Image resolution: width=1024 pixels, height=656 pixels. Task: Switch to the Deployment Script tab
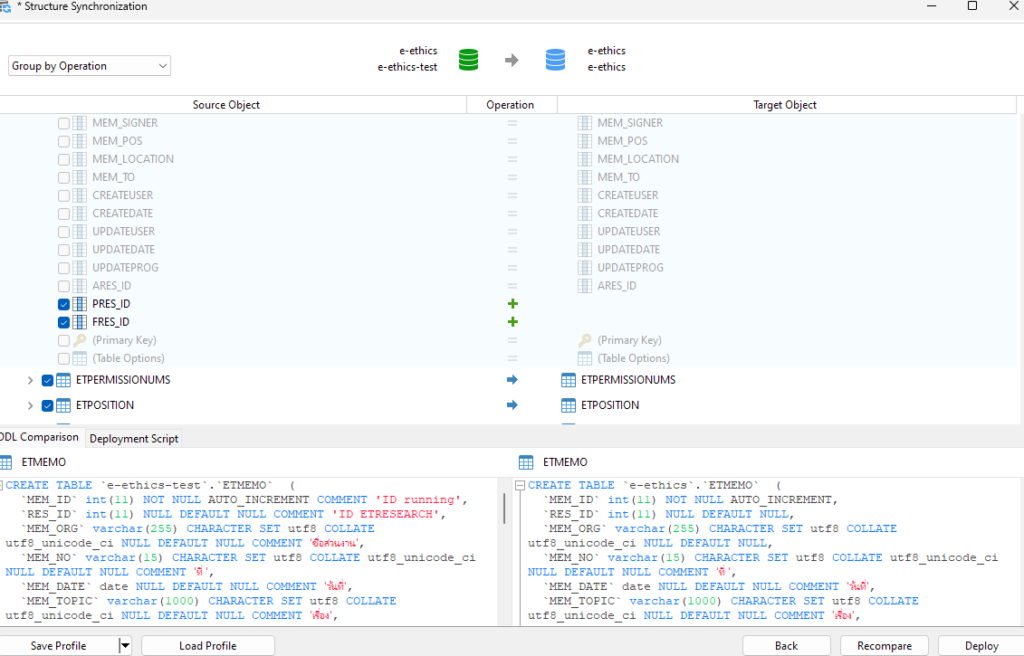point(134,438)
